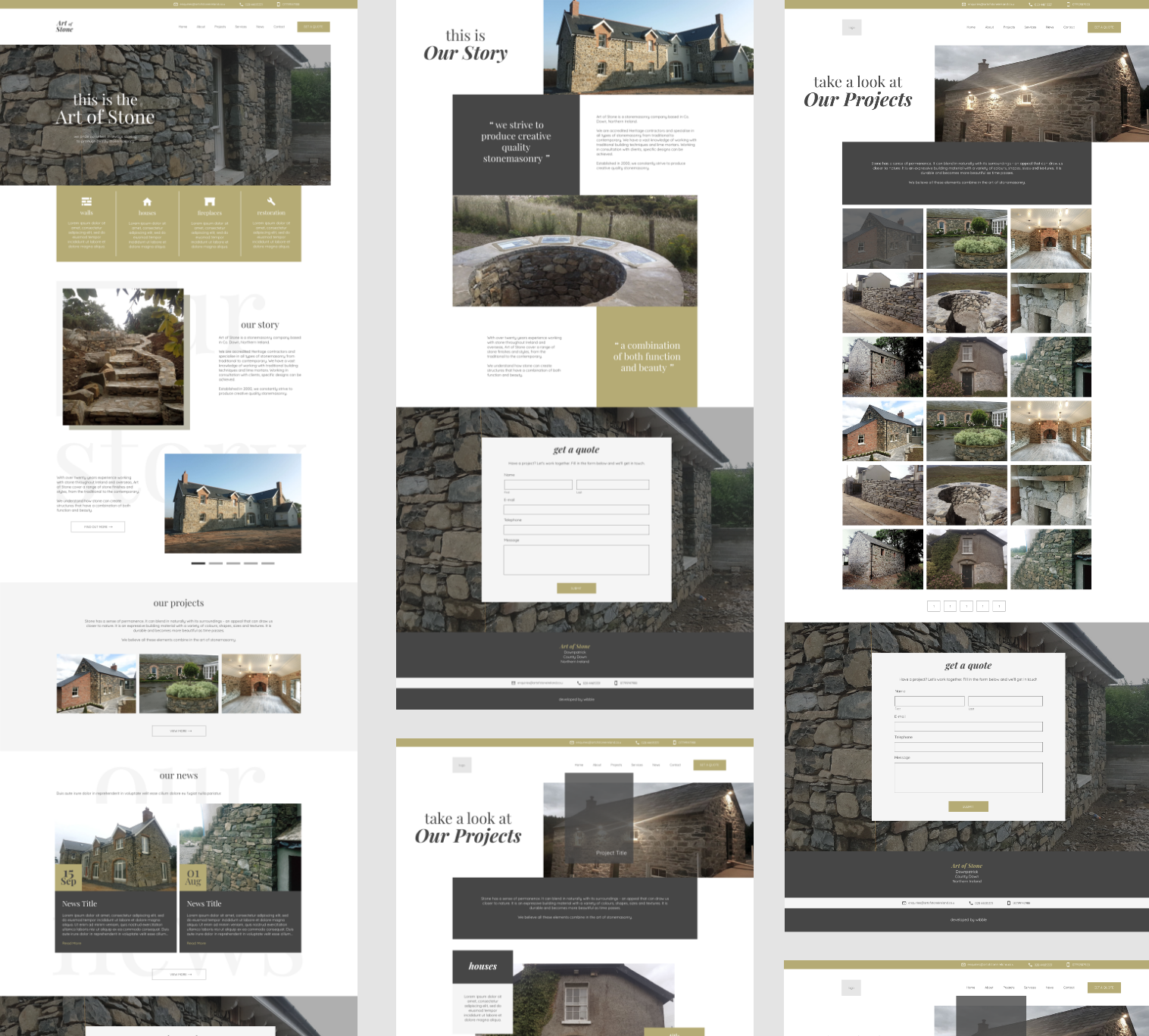
Task: Click envelope icon atop Our Projects gallery page
Action: click(964, 5)
